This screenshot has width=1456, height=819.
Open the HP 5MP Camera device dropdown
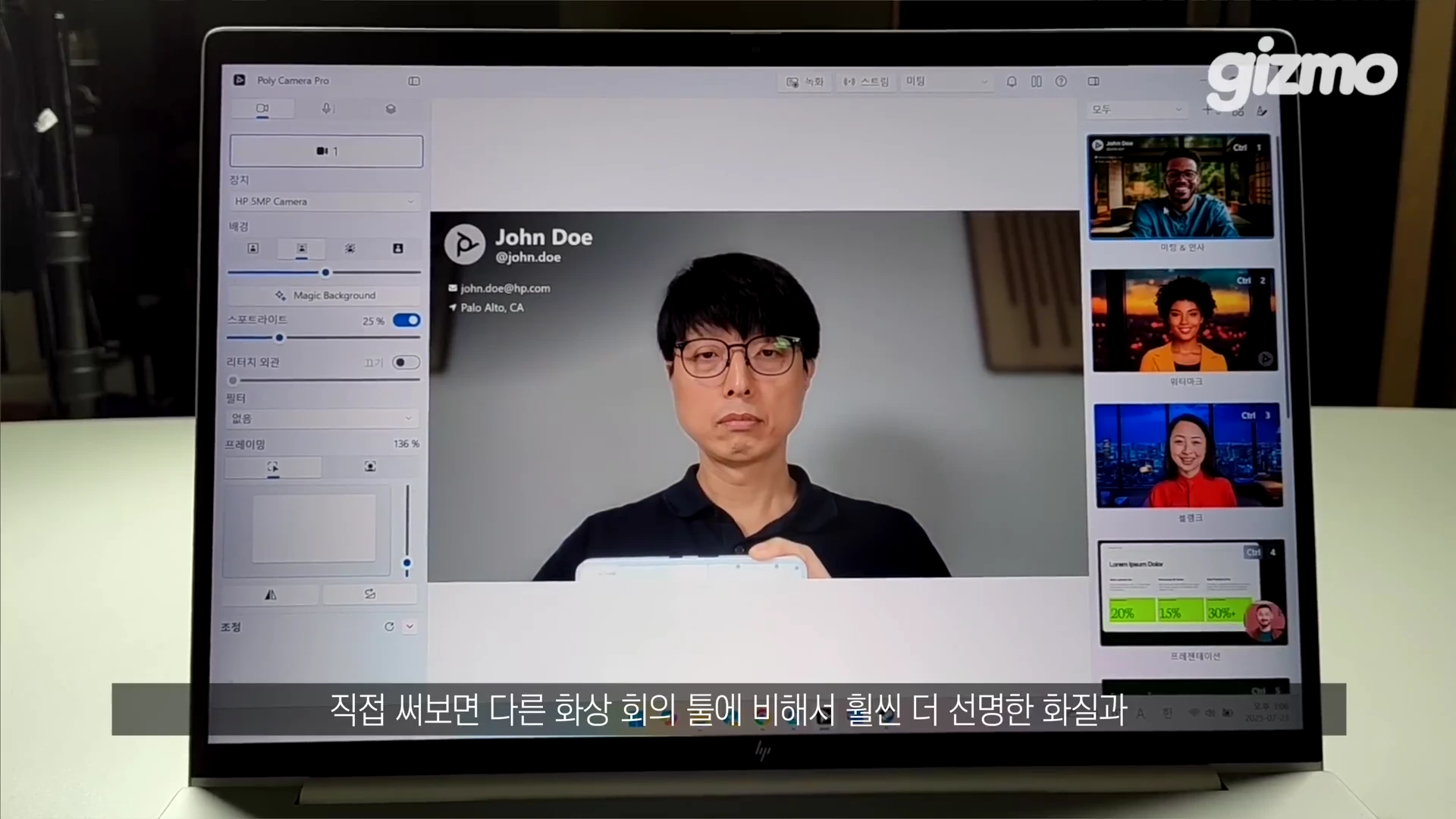[x=325, y=202]
